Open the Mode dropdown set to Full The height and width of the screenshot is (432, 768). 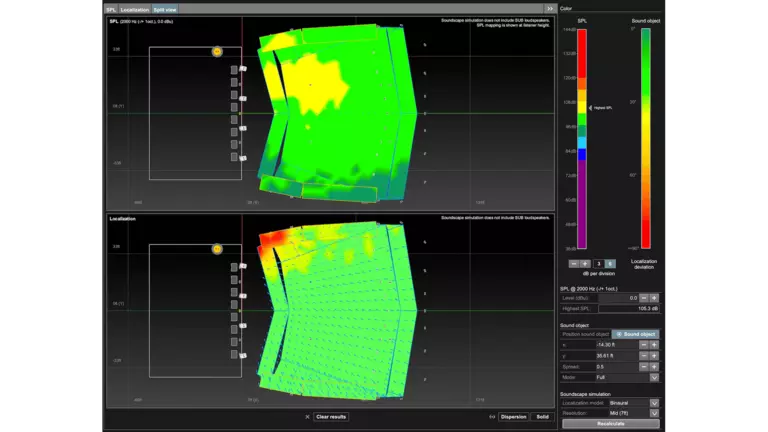654,377
